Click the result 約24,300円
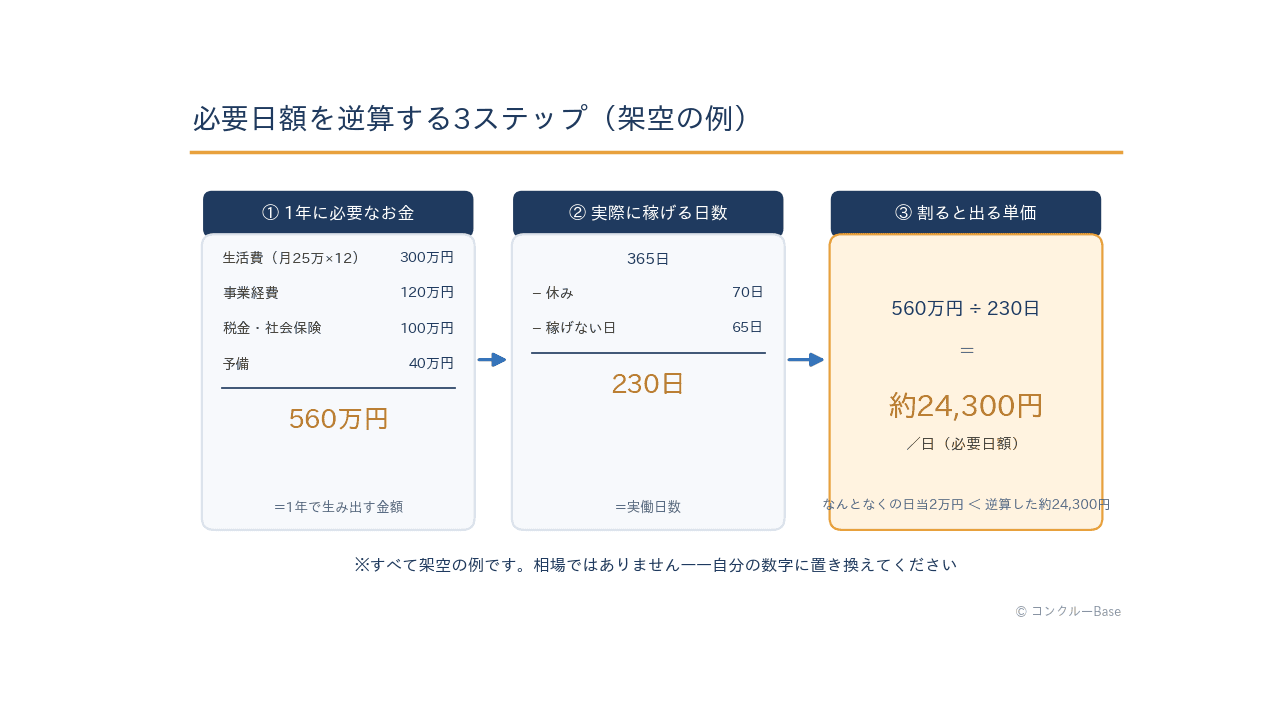Image resolution: width=1280 pixels, height=720 pixels. click(966, 405)
